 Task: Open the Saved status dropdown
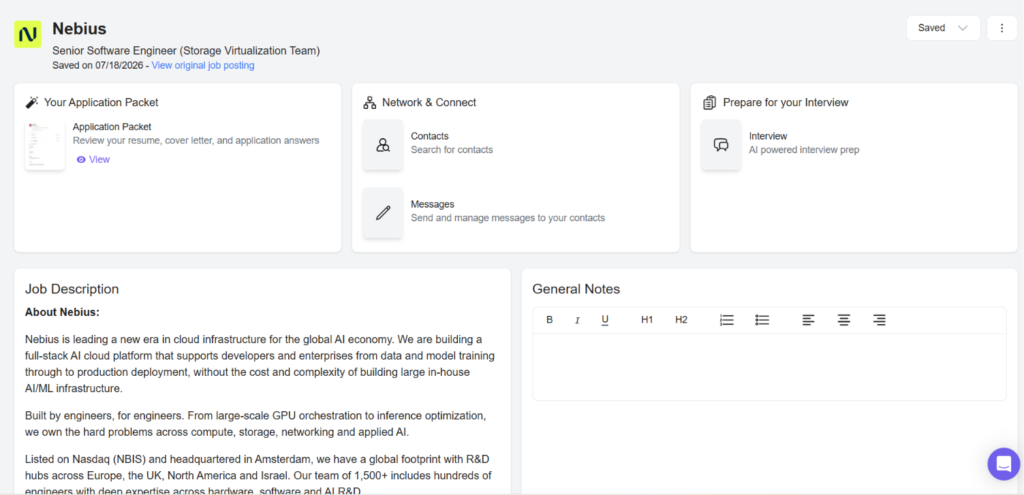point(943,28)
